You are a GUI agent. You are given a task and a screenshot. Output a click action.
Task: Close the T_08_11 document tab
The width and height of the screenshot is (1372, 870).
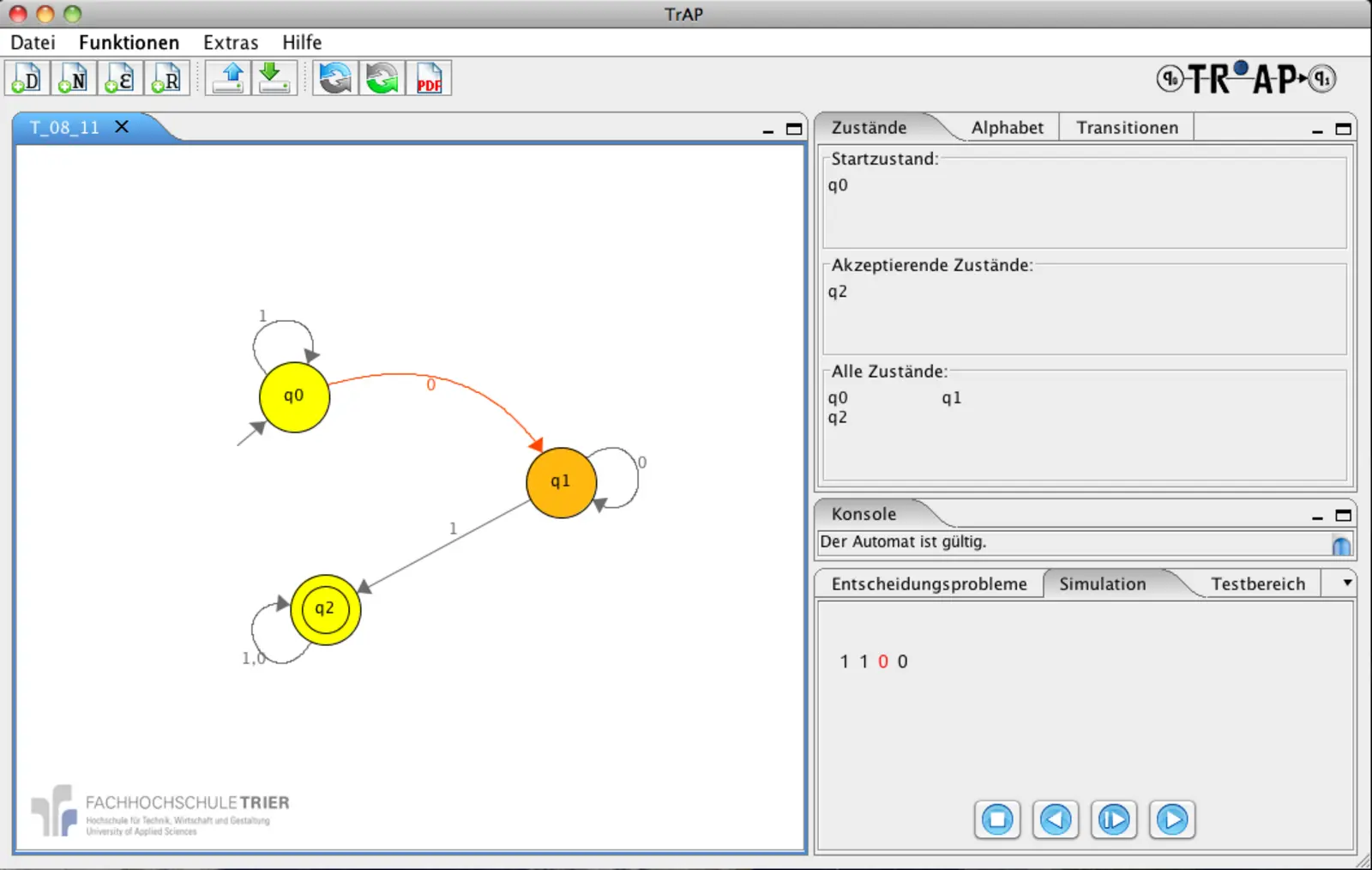122,127
